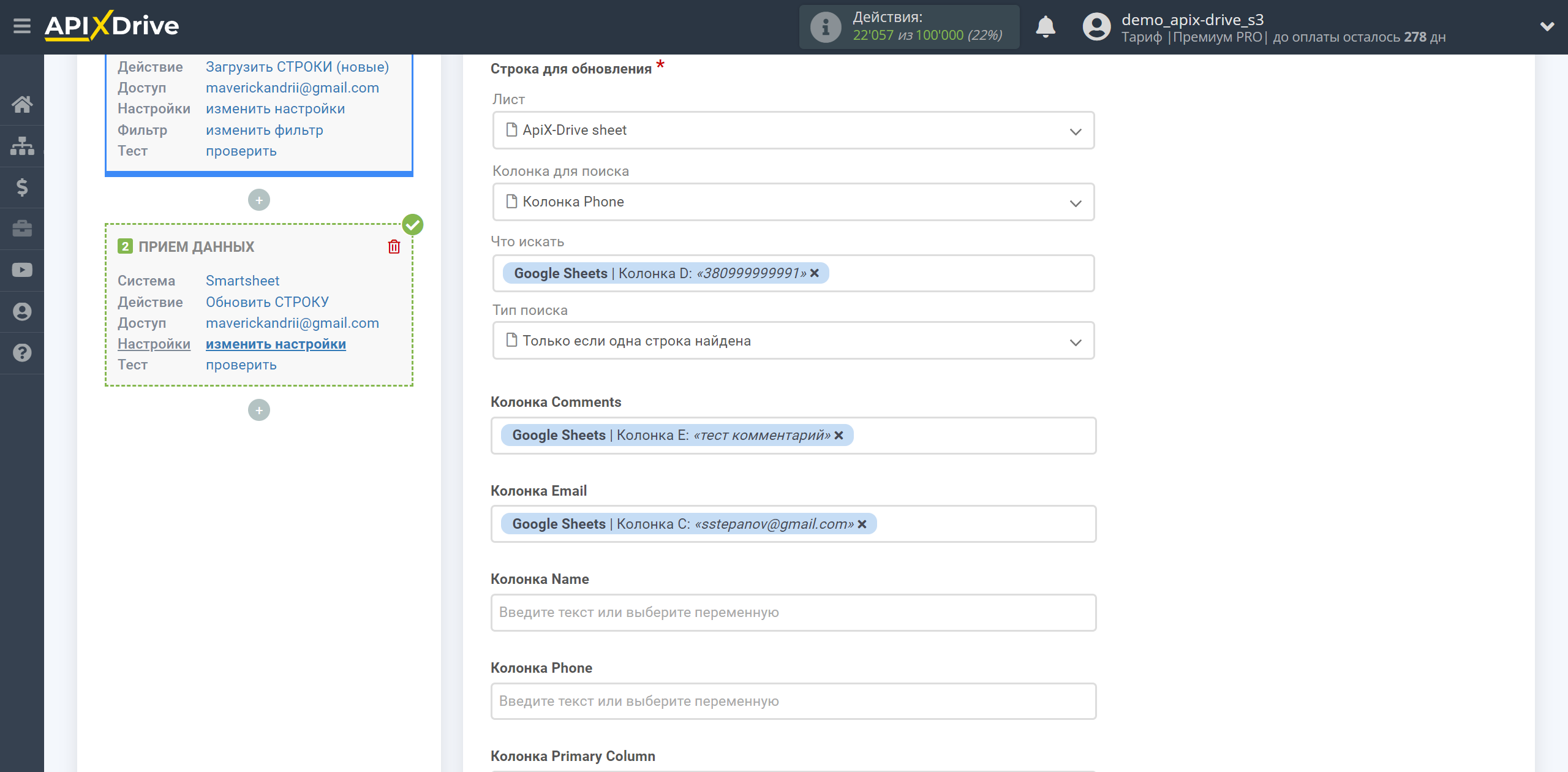Open help question icon in sidebar
This screenshot has height=772, width=1568.
point(22,353)
